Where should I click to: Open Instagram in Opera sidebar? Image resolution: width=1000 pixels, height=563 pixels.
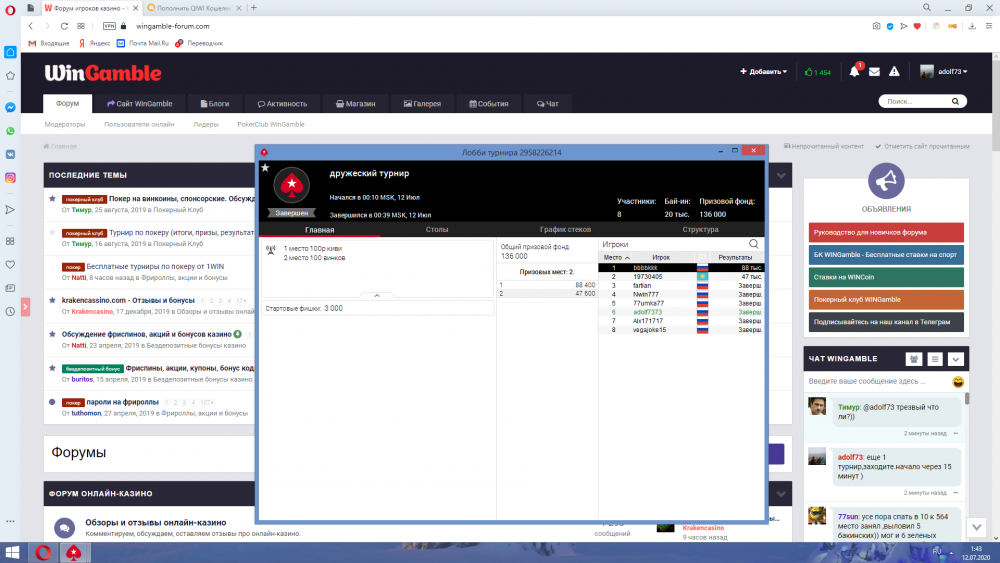[x=10, y=178]
